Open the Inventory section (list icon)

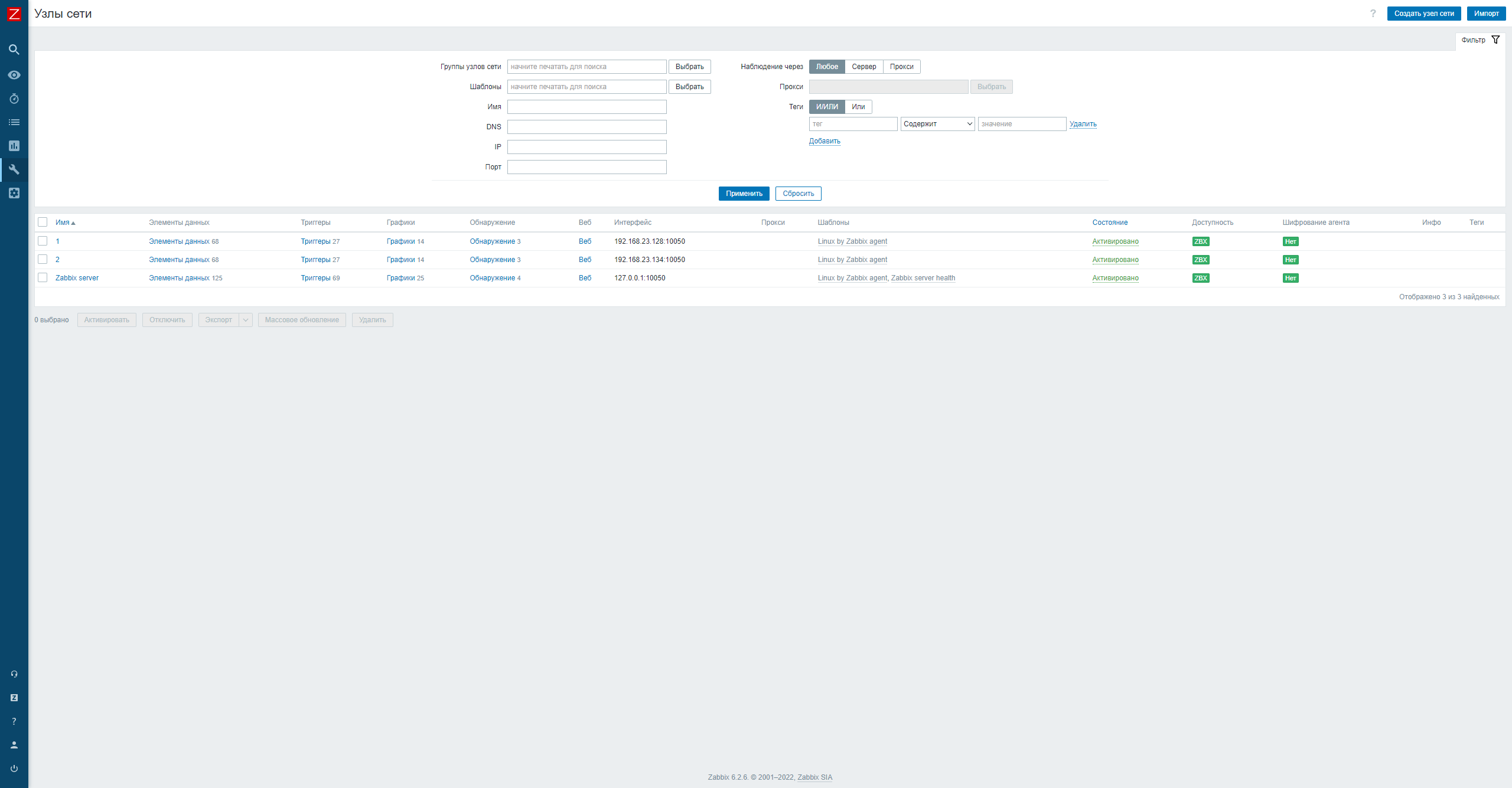click(x=14, y=122)
